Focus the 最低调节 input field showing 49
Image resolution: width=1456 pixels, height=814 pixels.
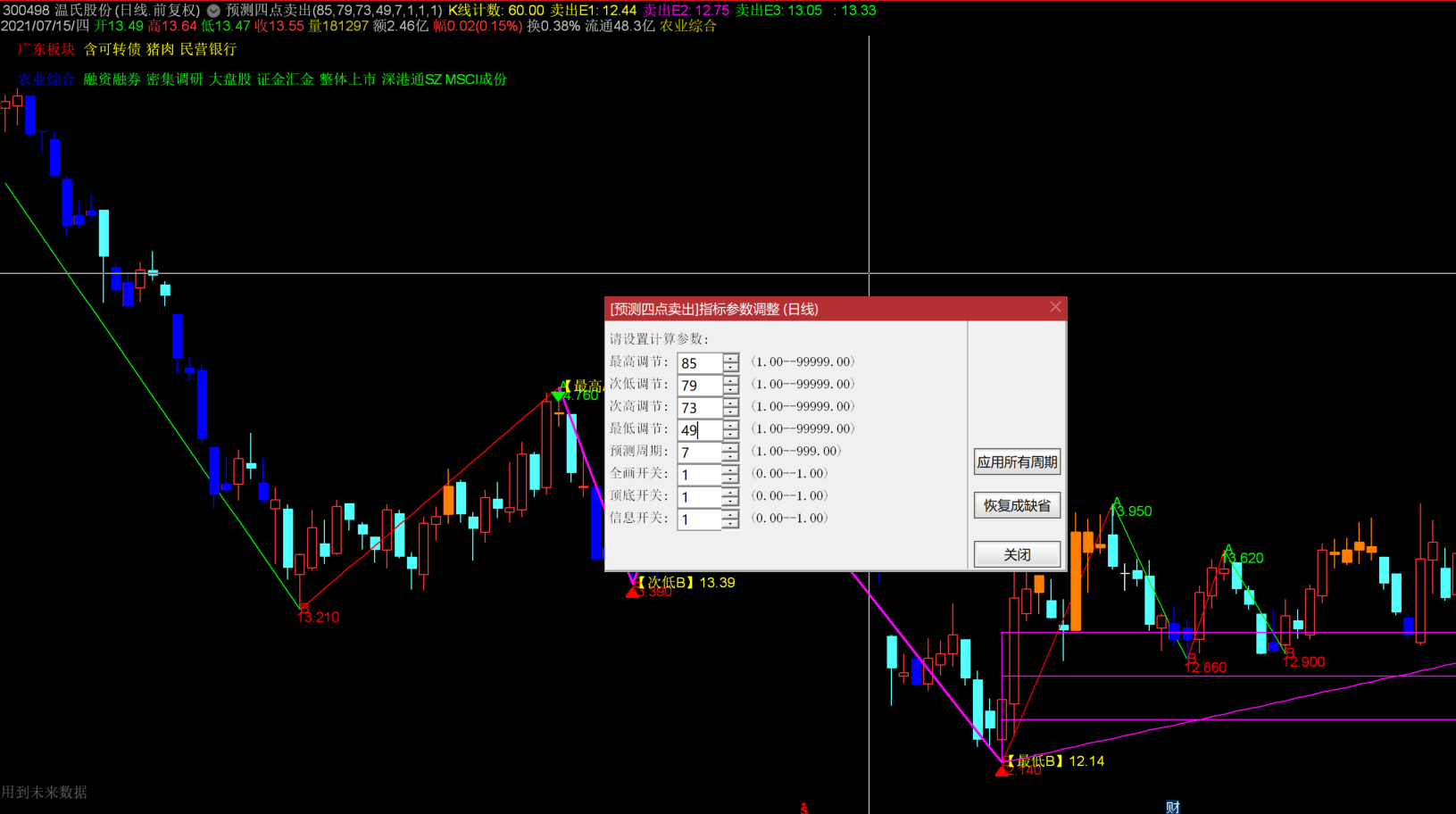coord(700,430)
